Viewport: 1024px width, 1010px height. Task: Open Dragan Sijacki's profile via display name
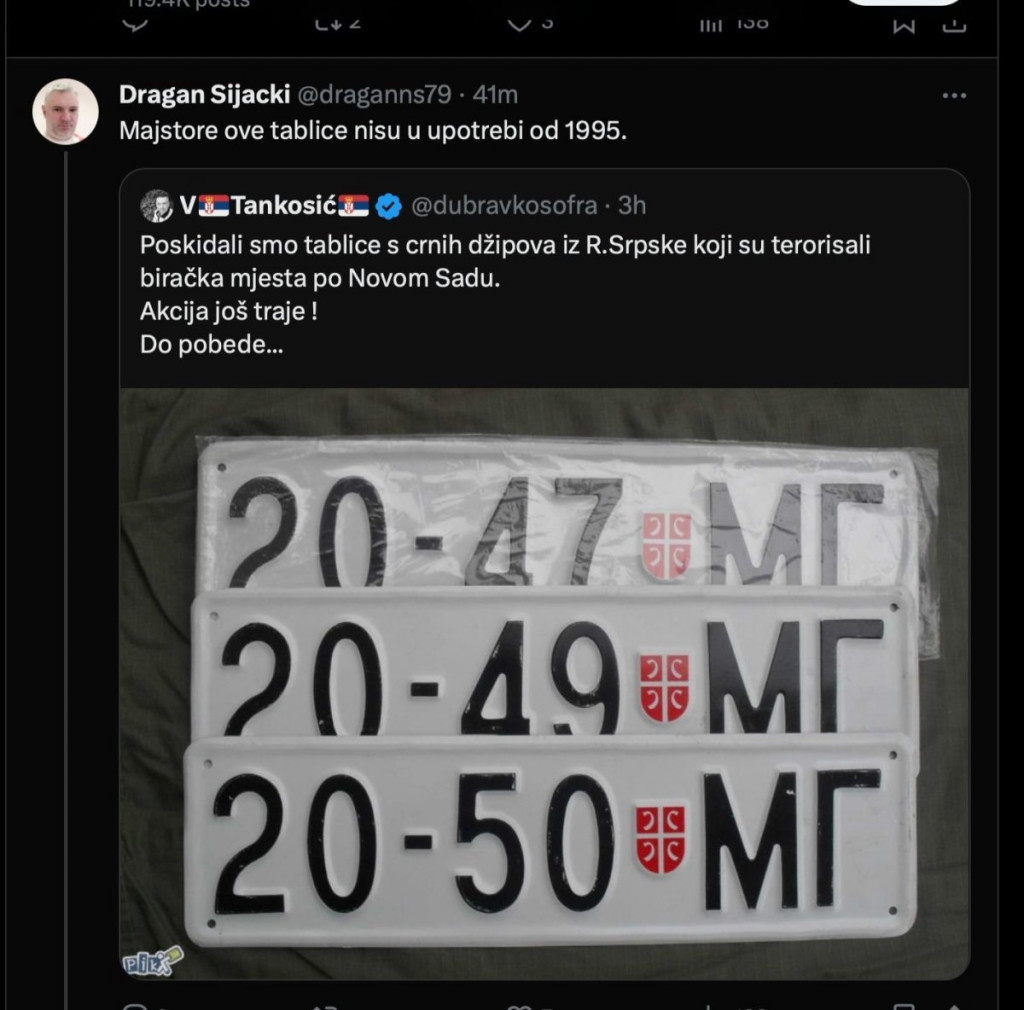pos(204,95)
